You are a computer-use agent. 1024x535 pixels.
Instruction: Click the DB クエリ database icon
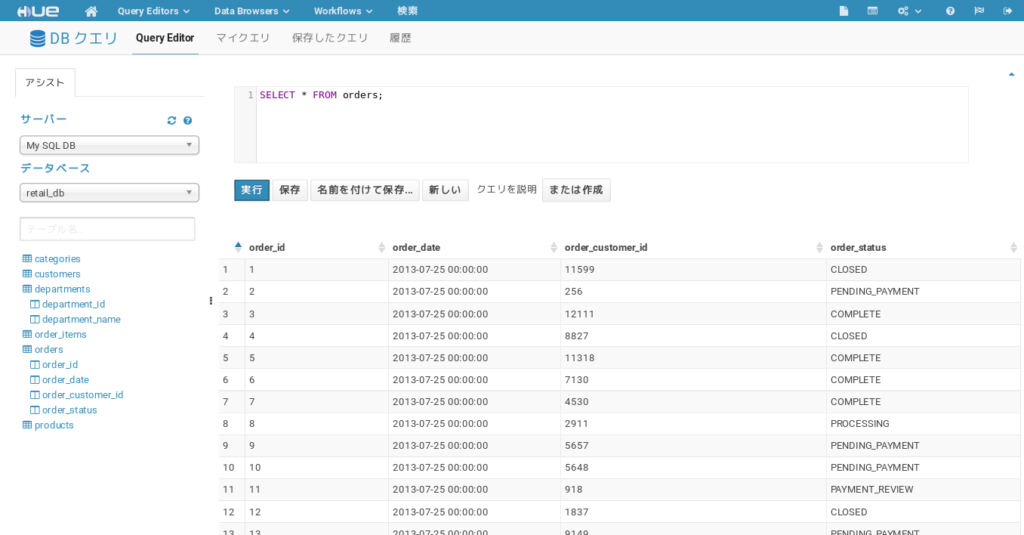(x=38, y=39)
